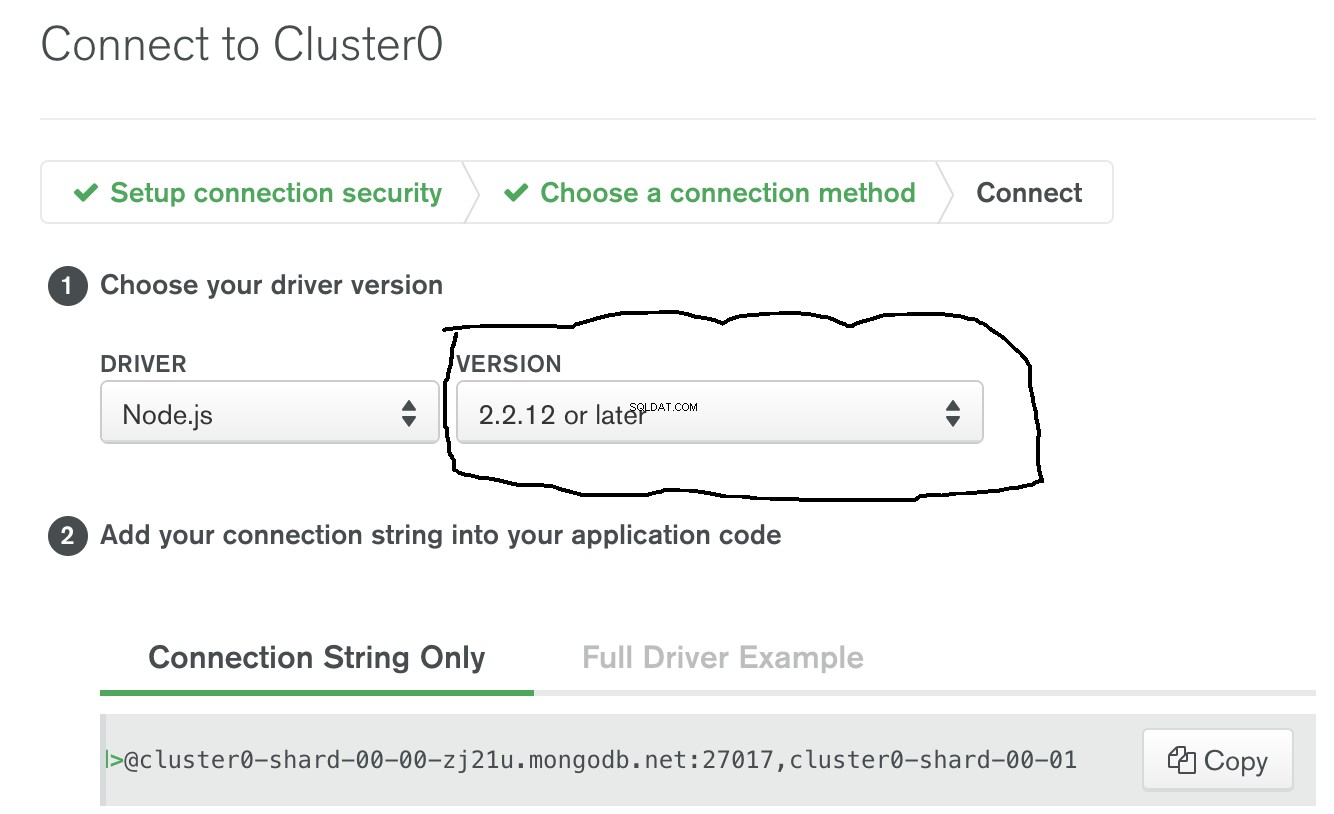1334x814 pixels.
Task: Click the Connect to Cluster0 heading
Action: (x=242, y=46)
